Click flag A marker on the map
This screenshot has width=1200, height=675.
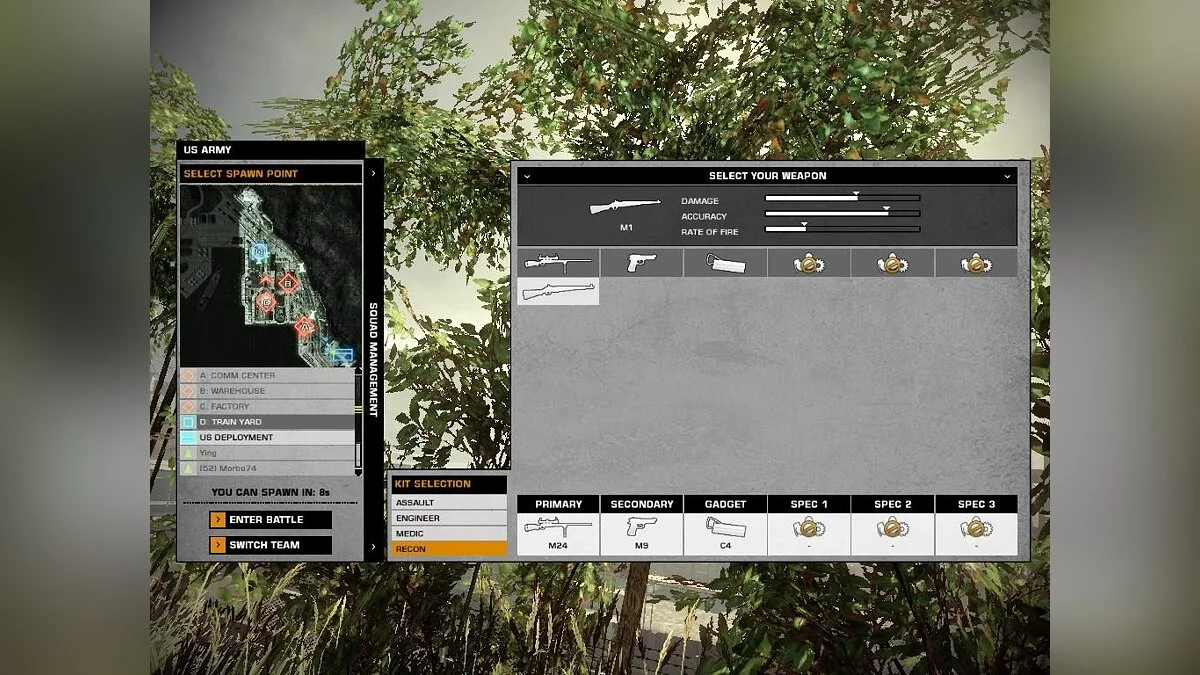coord(305,325)
